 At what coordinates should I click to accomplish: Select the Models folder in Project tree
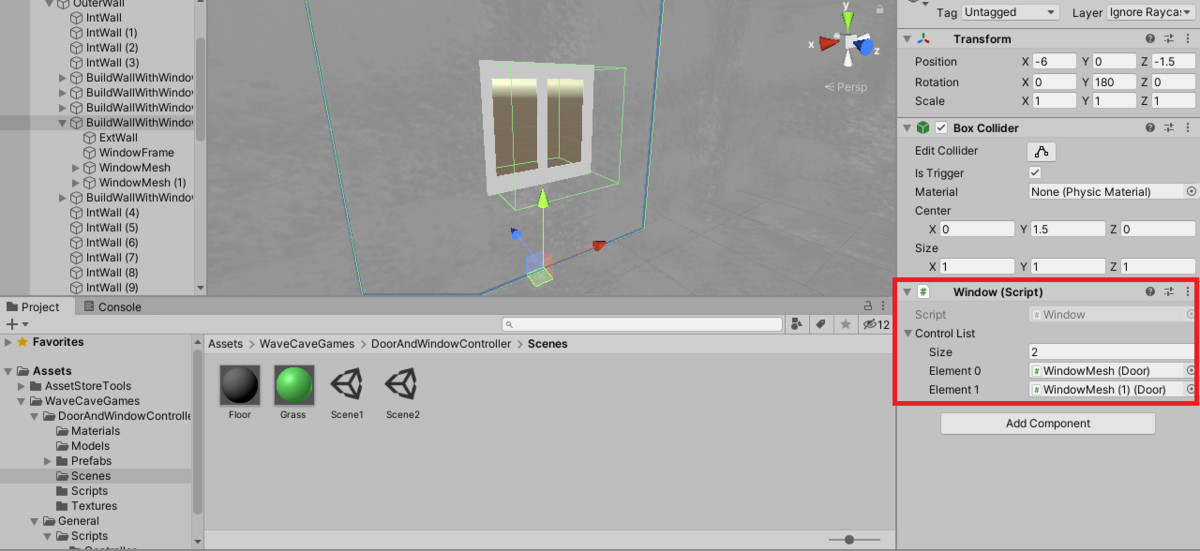tap(90, 446)
